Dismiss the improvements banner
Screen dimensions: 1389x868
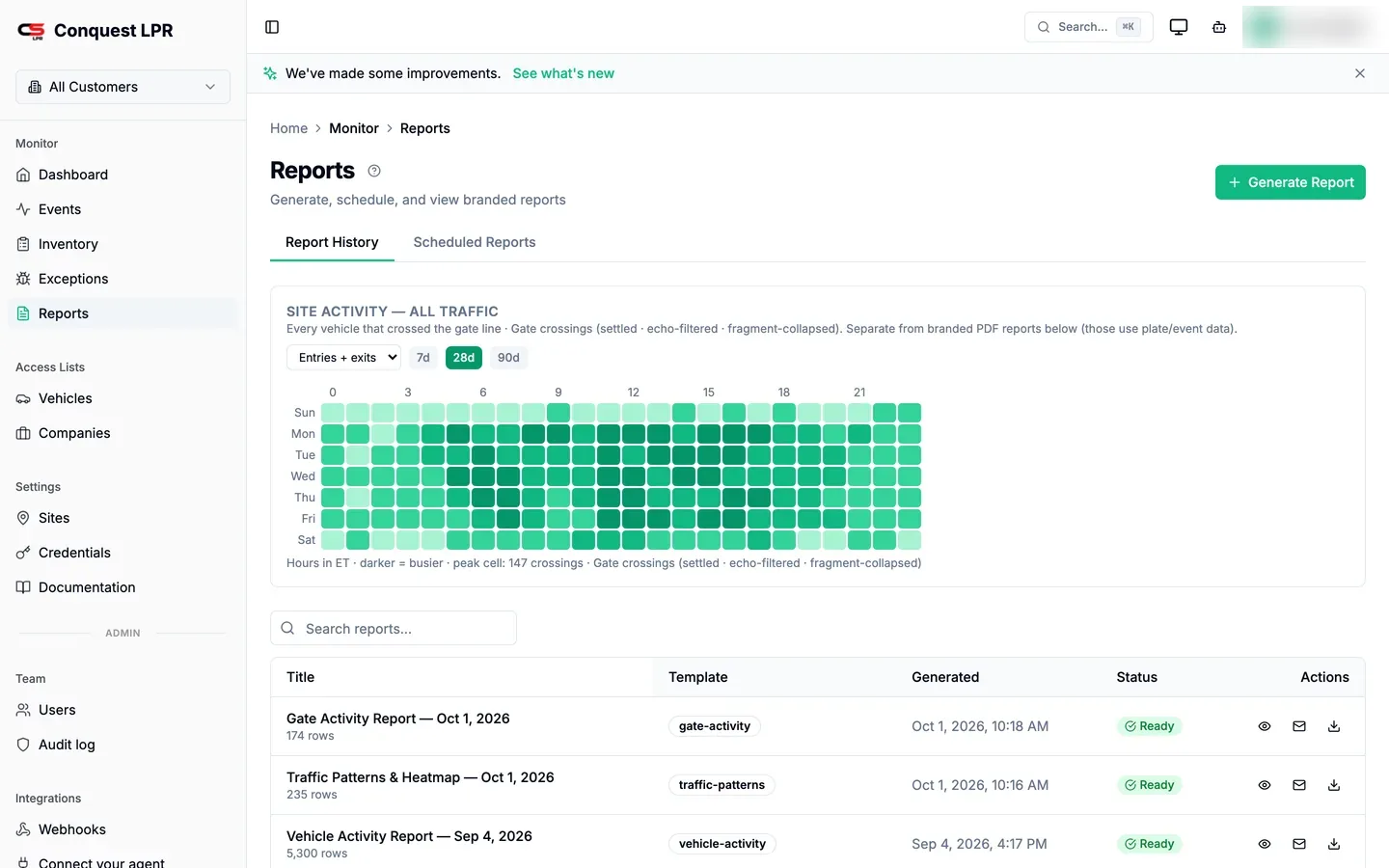(x=1360, y=73)
